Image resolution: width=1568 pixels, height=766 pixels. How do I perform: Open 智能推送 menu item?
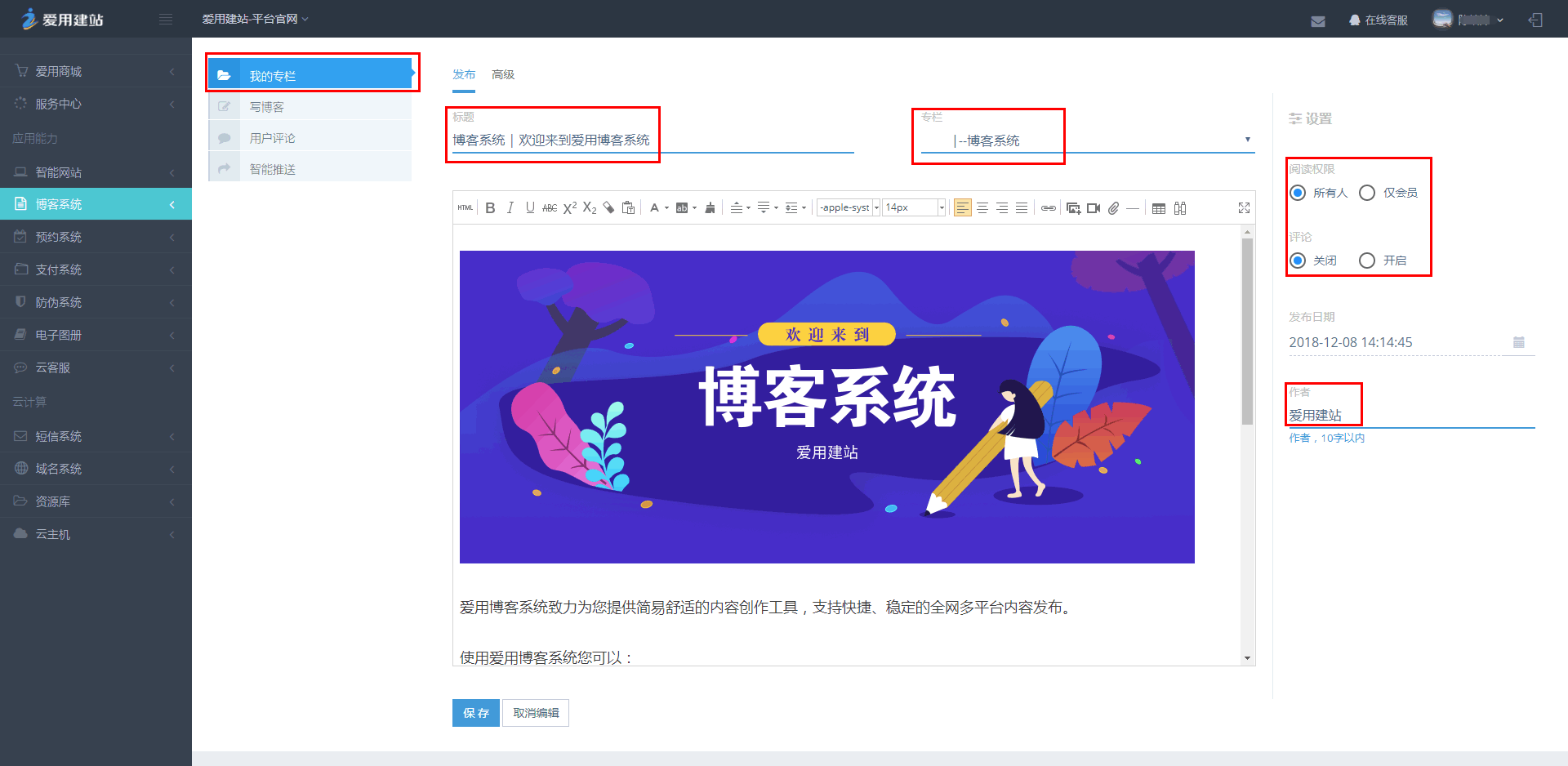310,169
